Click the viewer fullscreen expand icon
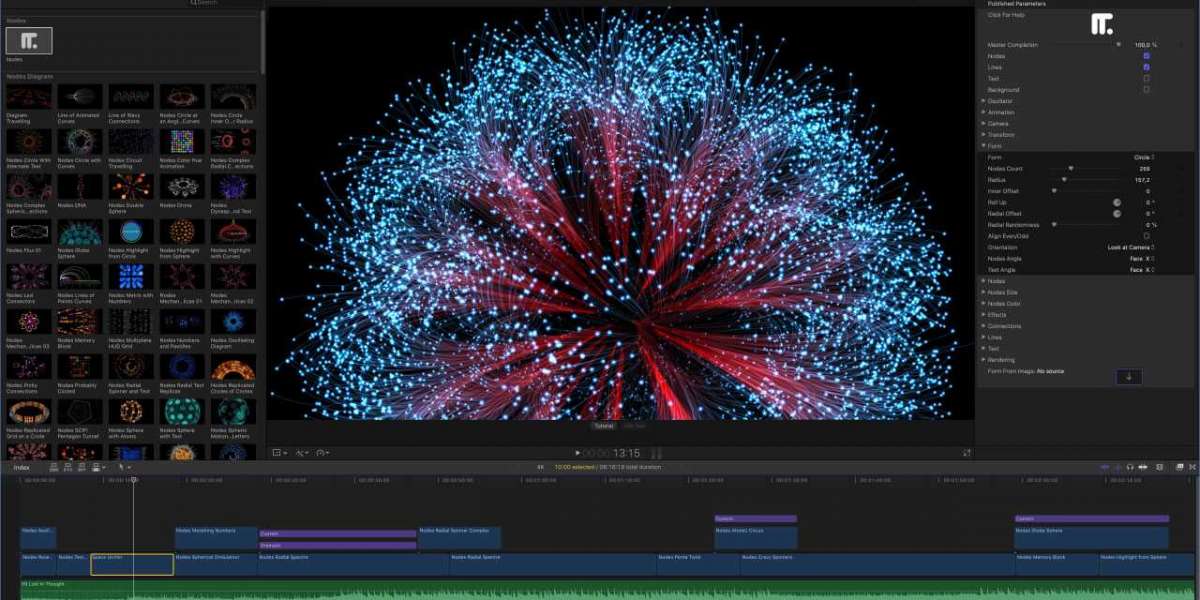This screenshot has width=1200, height=600. pyautogui.click(x=966, y=452)
